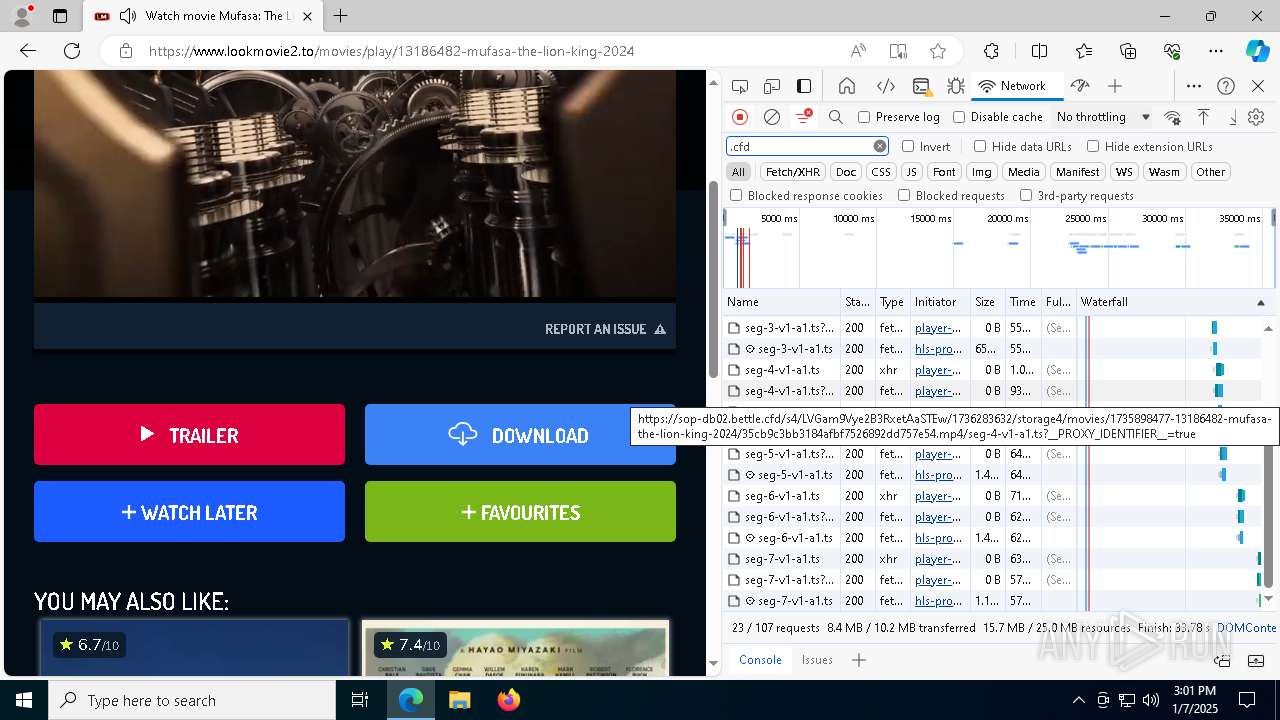Click the FAVOURITES button
The height and width of the screenshot is (720, 1280).
pos(520,512)
